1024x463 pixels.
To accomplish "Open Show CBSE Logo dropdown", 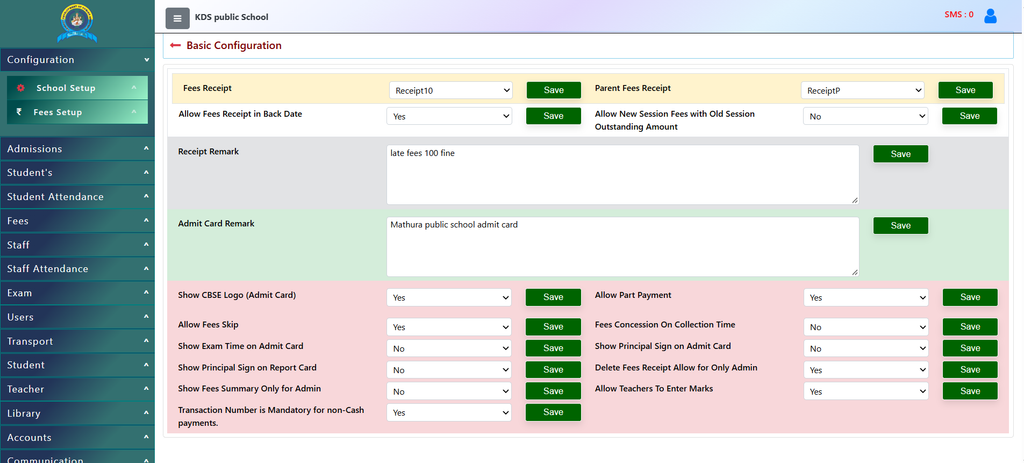I will (x=449, y=297).
